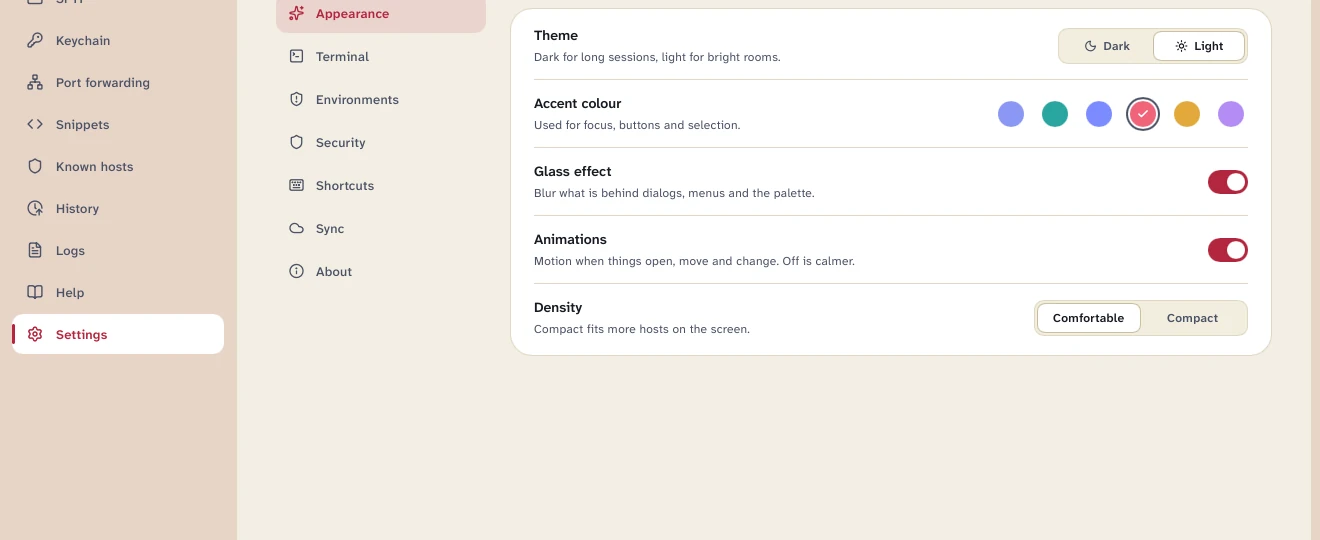Click the Shortcuts keyboard icon
Image resolution: width=1320 pixels, height=540 pixels.
pyautogui.click(x=296, y=186)
